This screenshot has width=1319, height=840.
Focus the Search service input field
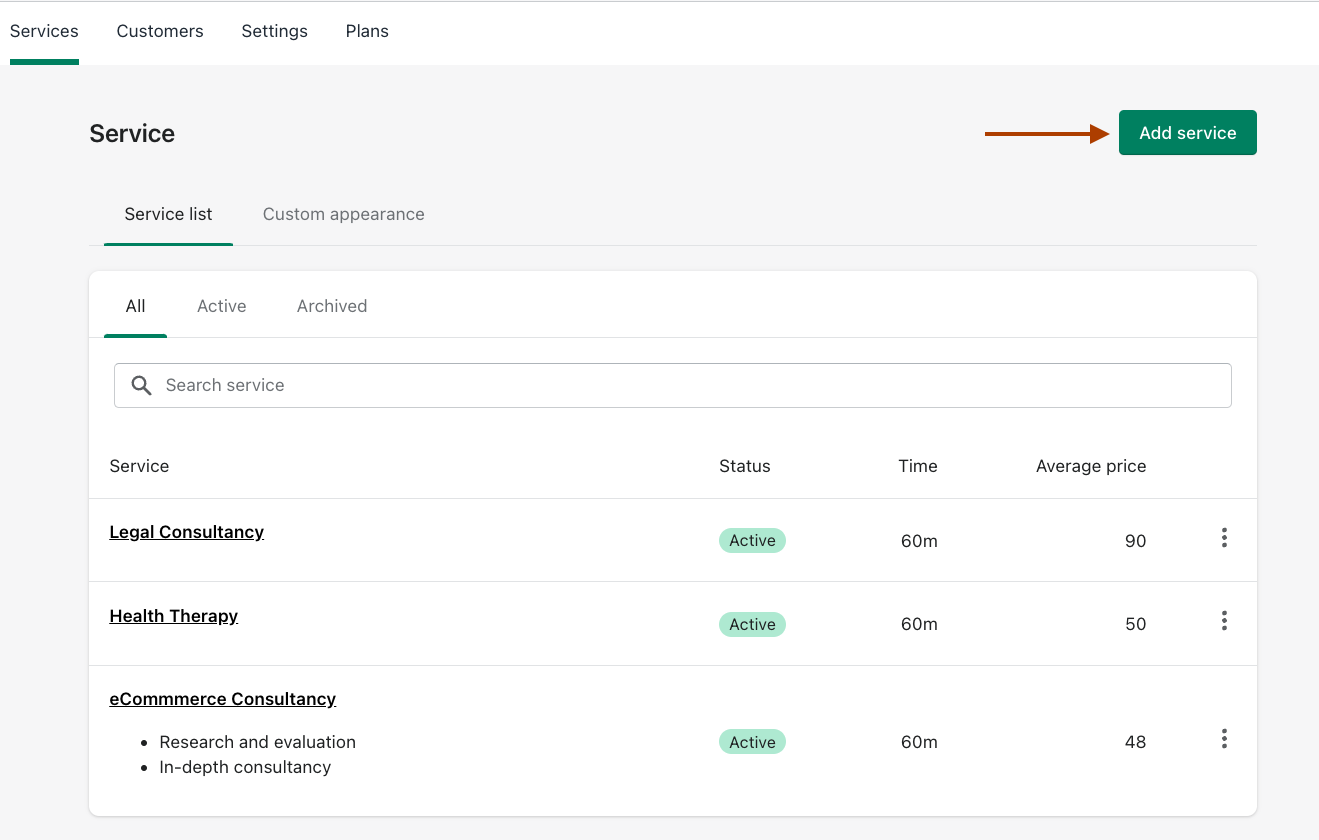click(x=680, y=385)
